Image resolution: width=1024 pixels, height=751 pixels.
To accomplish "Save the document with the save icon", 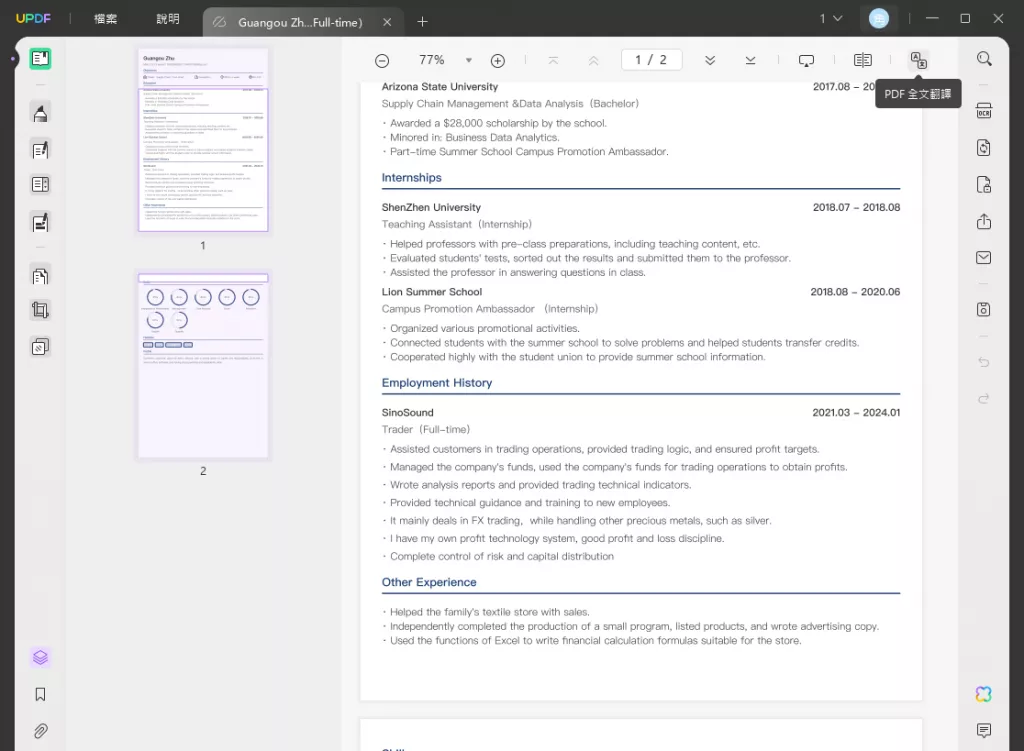I will tap(984, 310).
